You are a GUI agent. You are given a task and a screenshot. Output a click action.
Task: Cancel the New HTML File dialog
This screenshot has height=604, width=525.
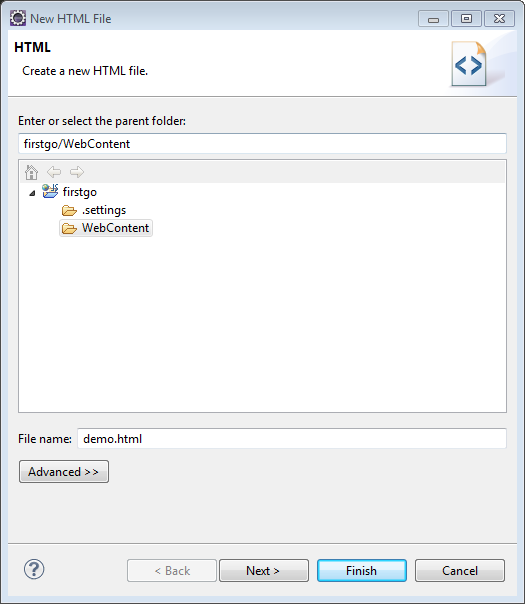(460, 570)
